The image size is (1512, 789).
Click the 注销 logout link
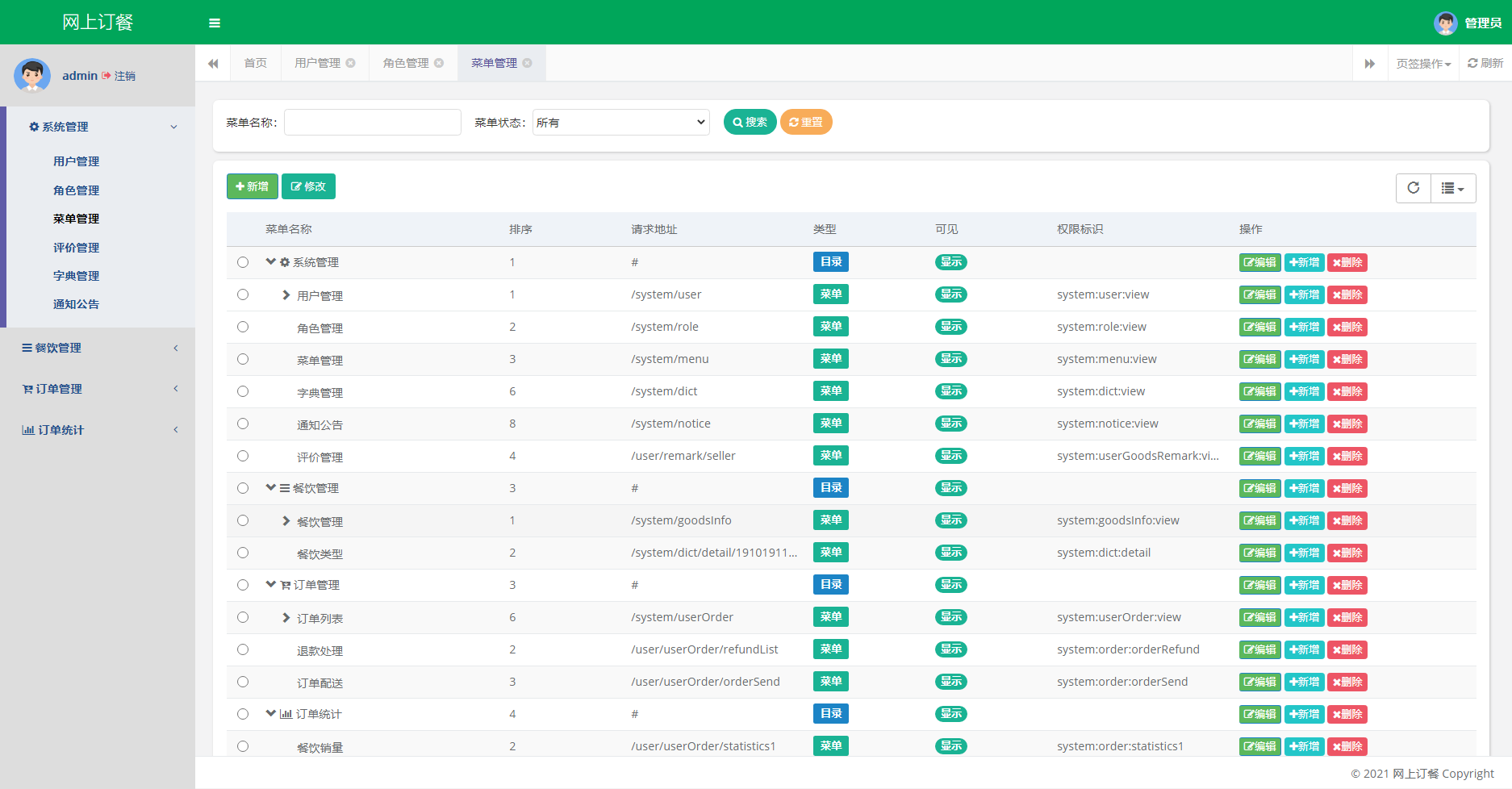[x=119, y=76]
